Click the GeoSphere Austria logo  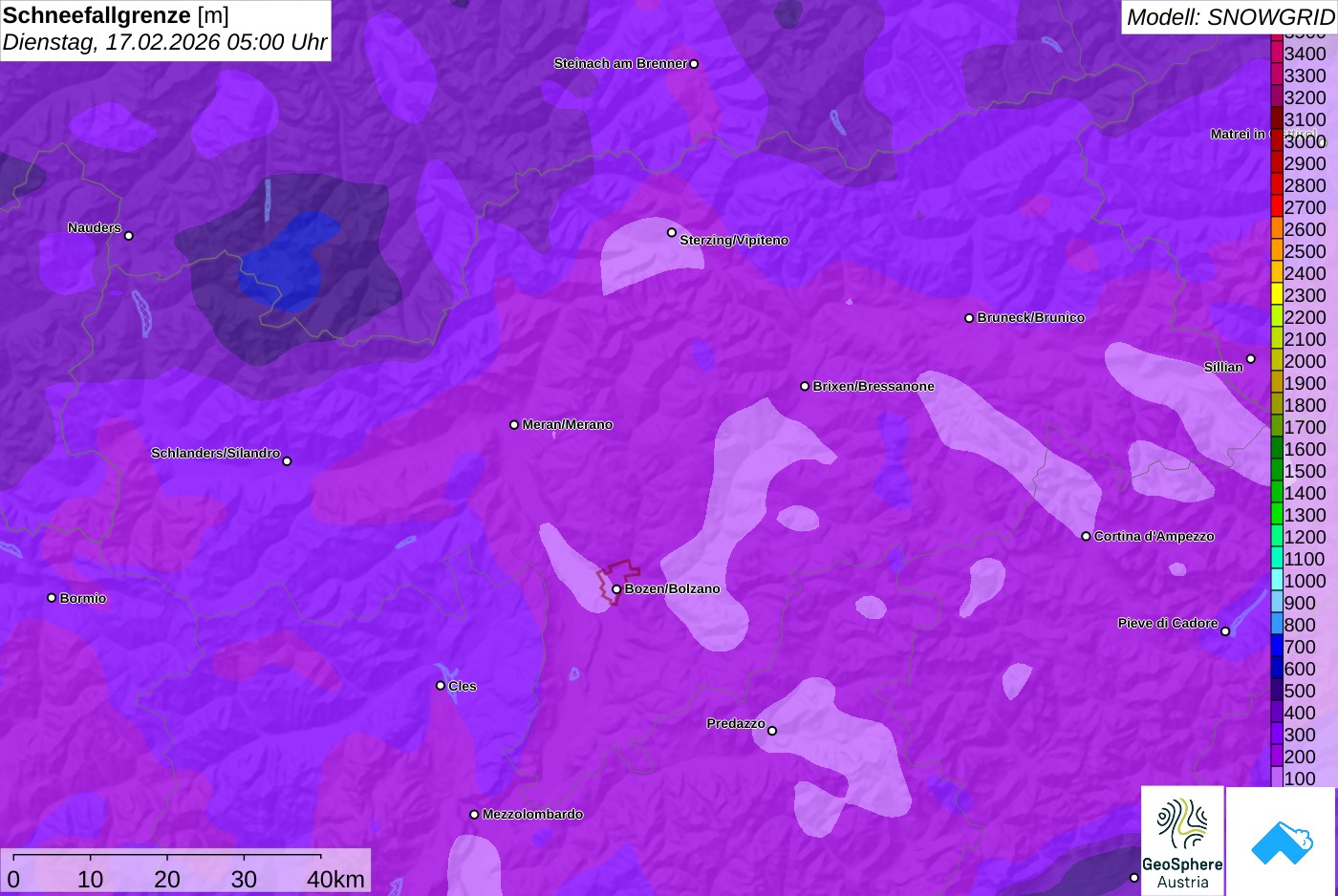pos(1182,841)
